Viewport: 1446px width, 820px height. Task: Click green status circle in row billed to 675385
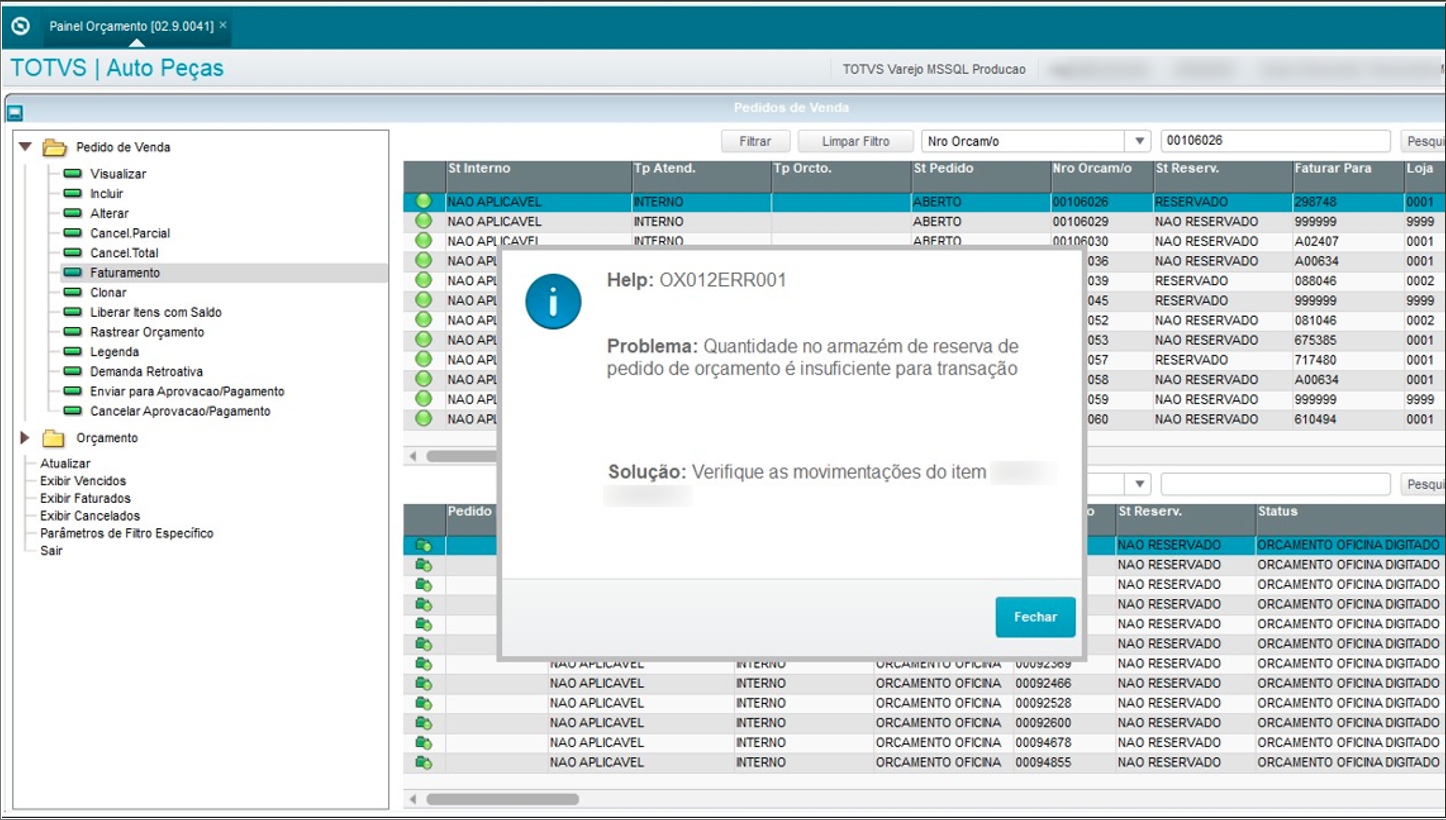[x=423, y=340]
